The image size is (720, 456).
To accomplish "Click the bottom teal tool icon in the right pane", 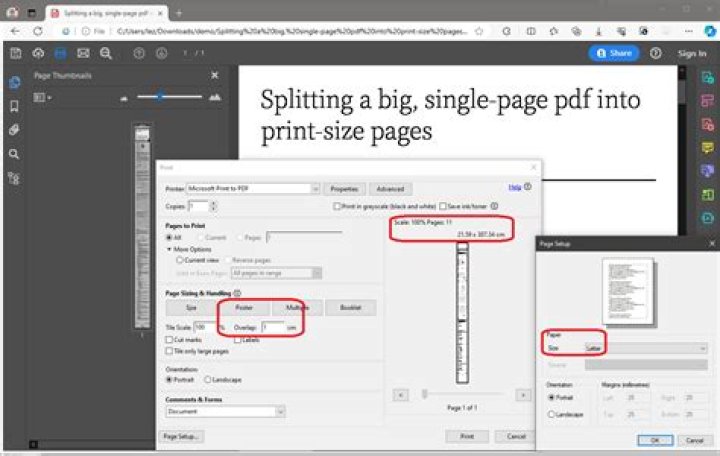I will pyautogui.click(x=708, y=218).
